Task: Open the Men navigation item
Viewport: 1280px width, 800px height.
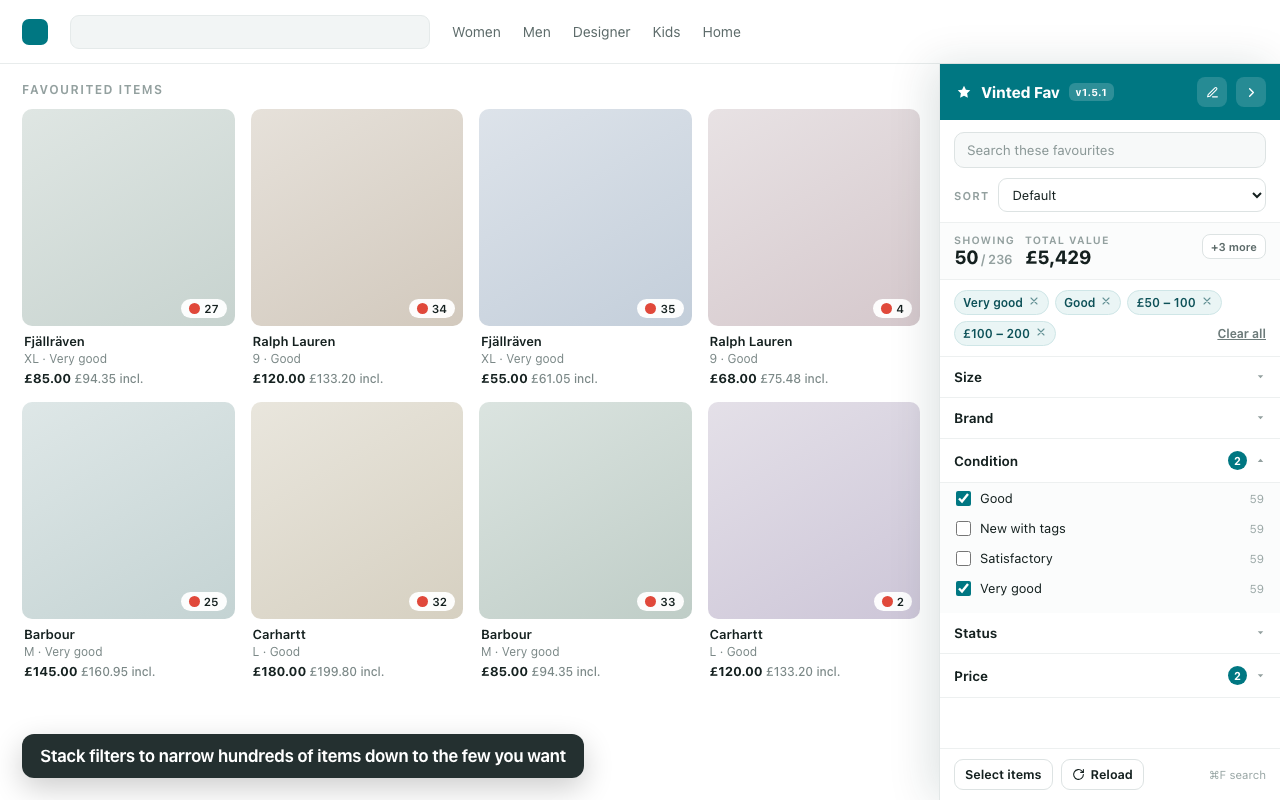Action: 537,32
